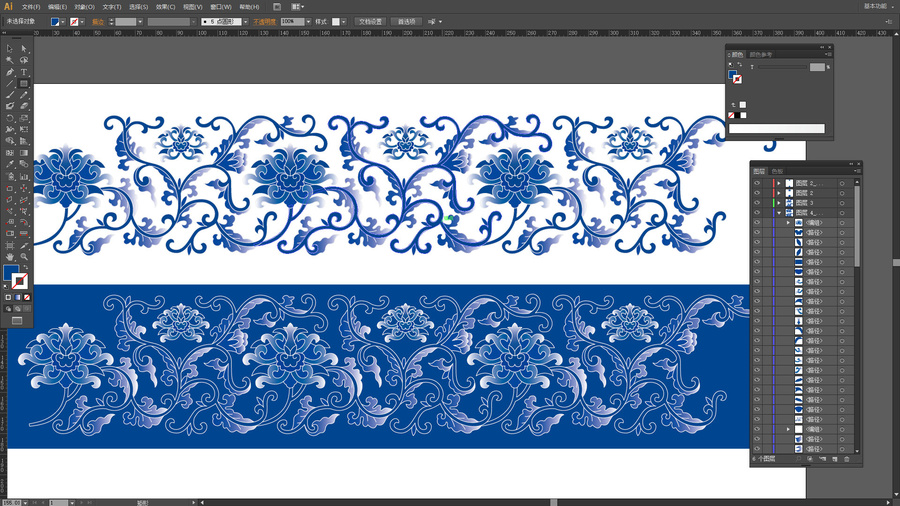This screenshot has height=506, width=900.
Task: Expand layer 图层 2_ in Layers panel
Action: (779, 184)
